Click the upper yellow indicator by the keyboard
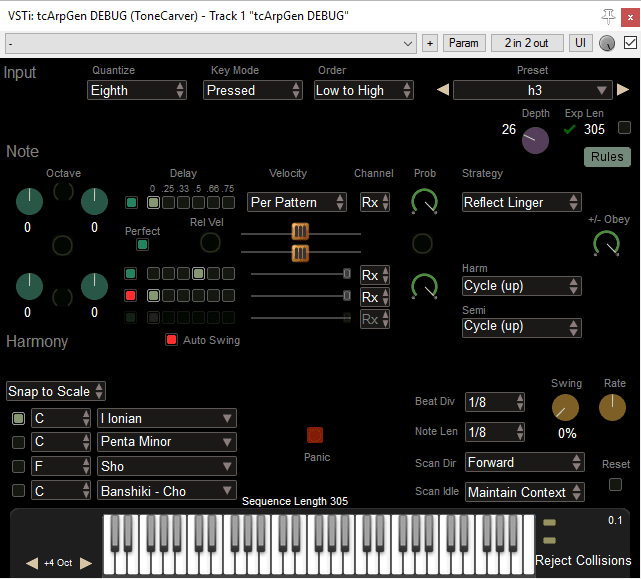The image size is (641, 579). (549, 522)
